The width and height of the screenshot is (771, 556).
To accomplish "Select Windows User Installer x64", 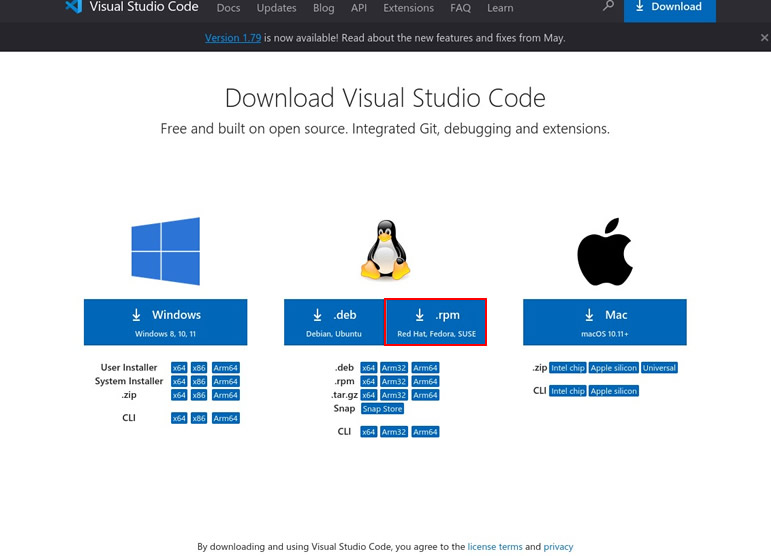I will pos(179,368).
